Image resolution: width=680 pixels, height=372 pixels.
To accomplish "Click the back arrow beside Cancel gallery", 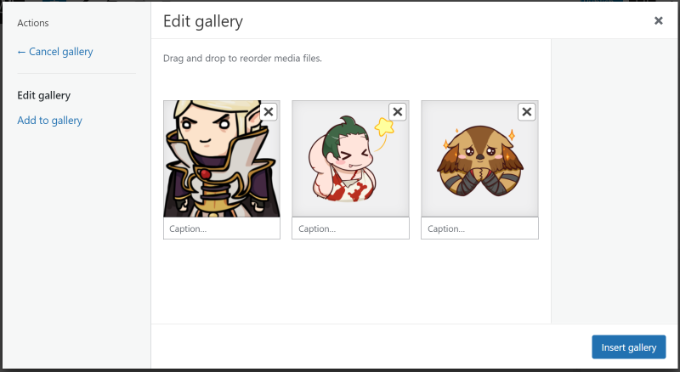I will coord(21,52).
